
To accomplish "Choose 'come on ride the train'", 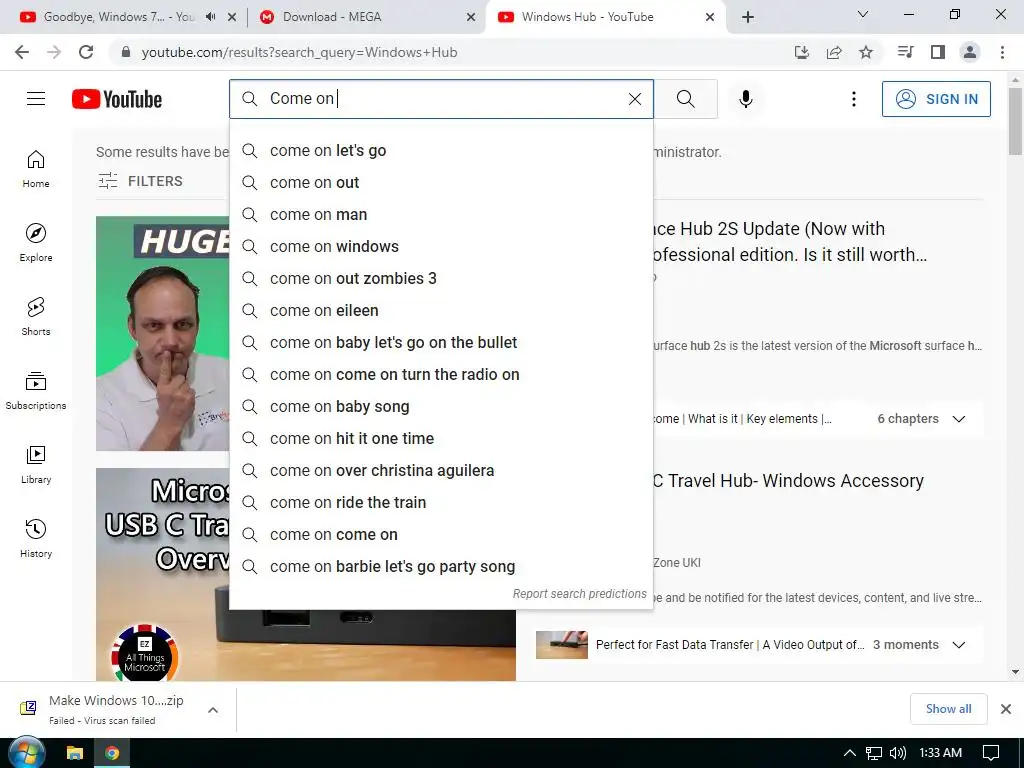I will (441, 503).
